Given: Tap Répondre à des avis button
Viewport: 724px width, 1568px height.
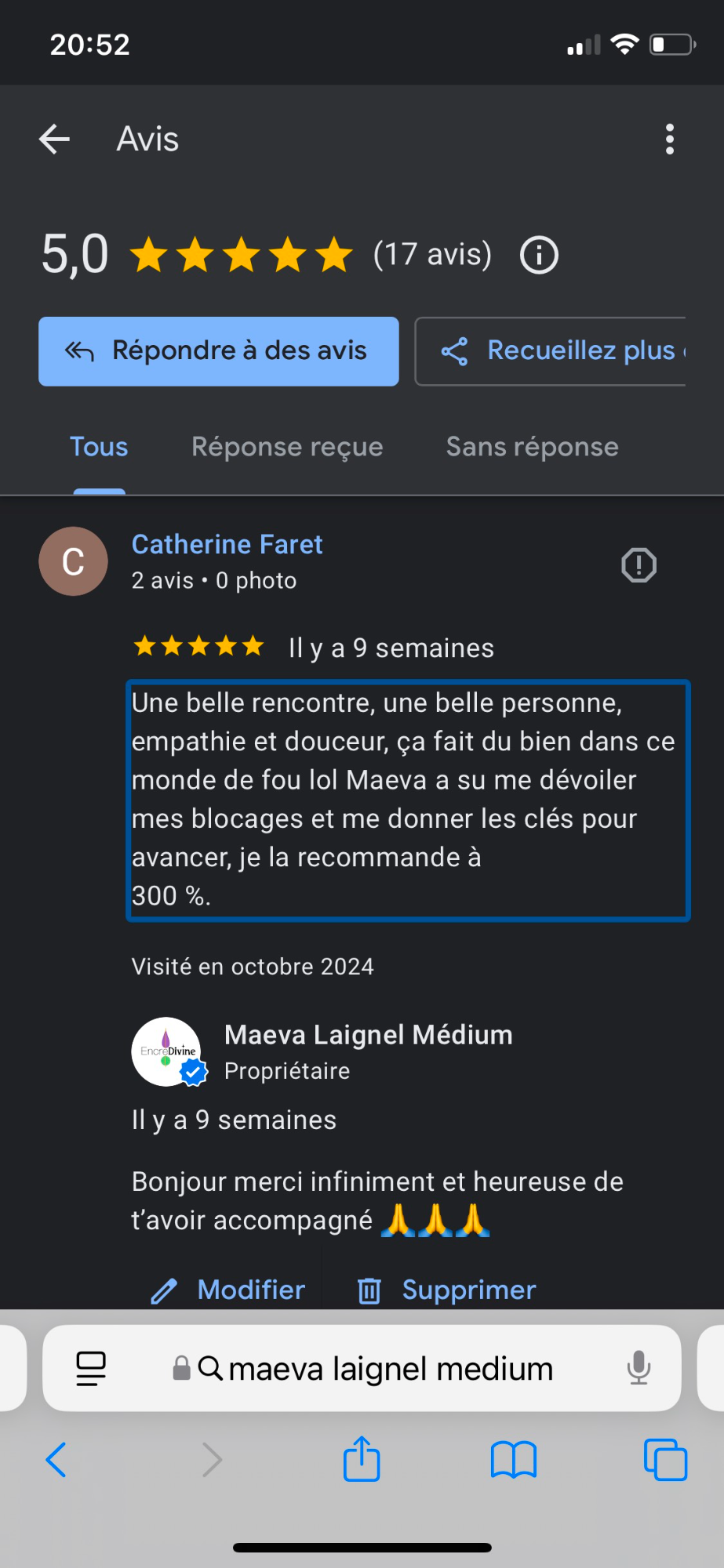Looking at the screenshot, I should 219,351.
